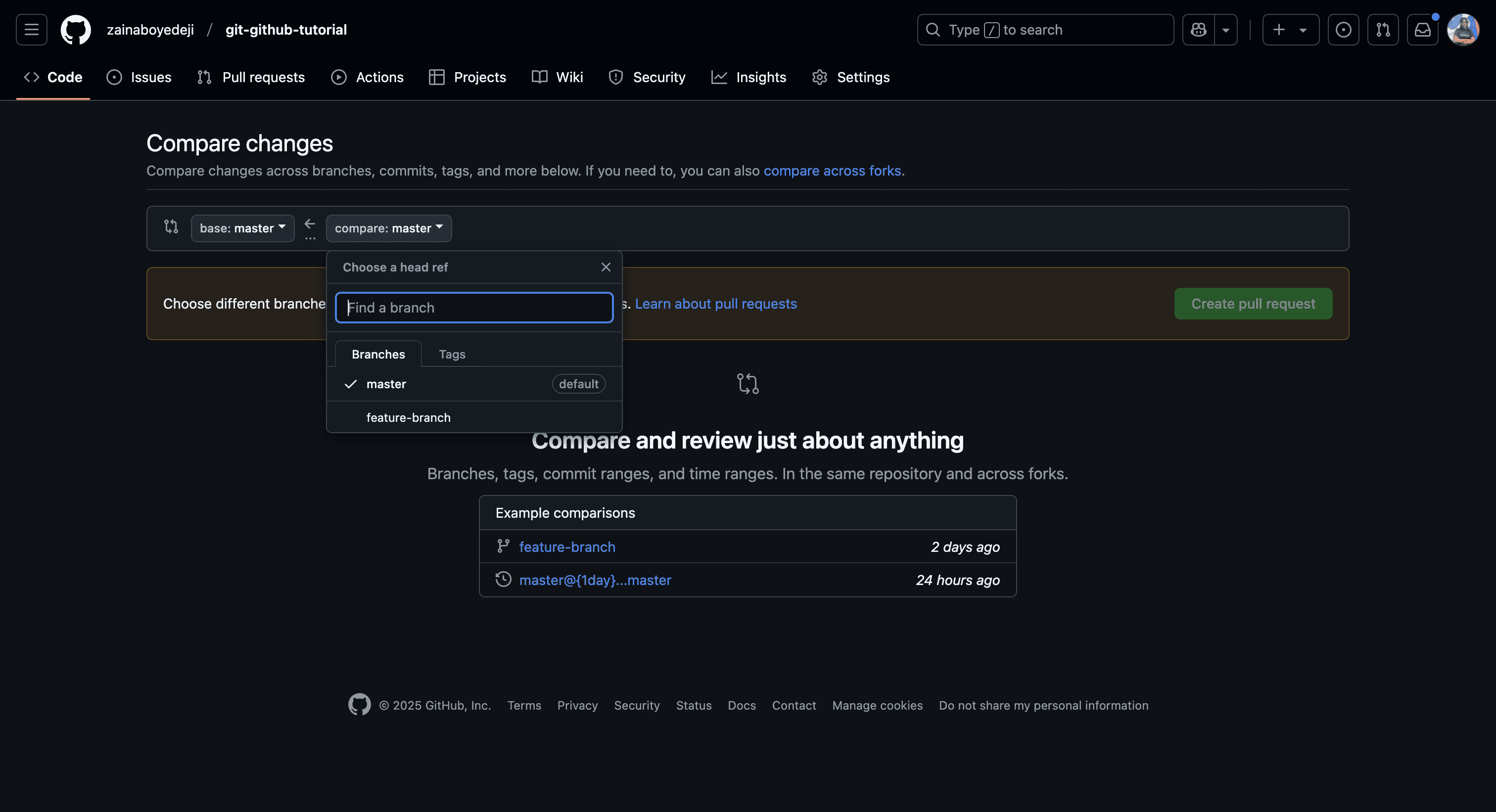Open the hamburger navigation menu
The width and height of the screenshot is (1496, 812).
31,30
